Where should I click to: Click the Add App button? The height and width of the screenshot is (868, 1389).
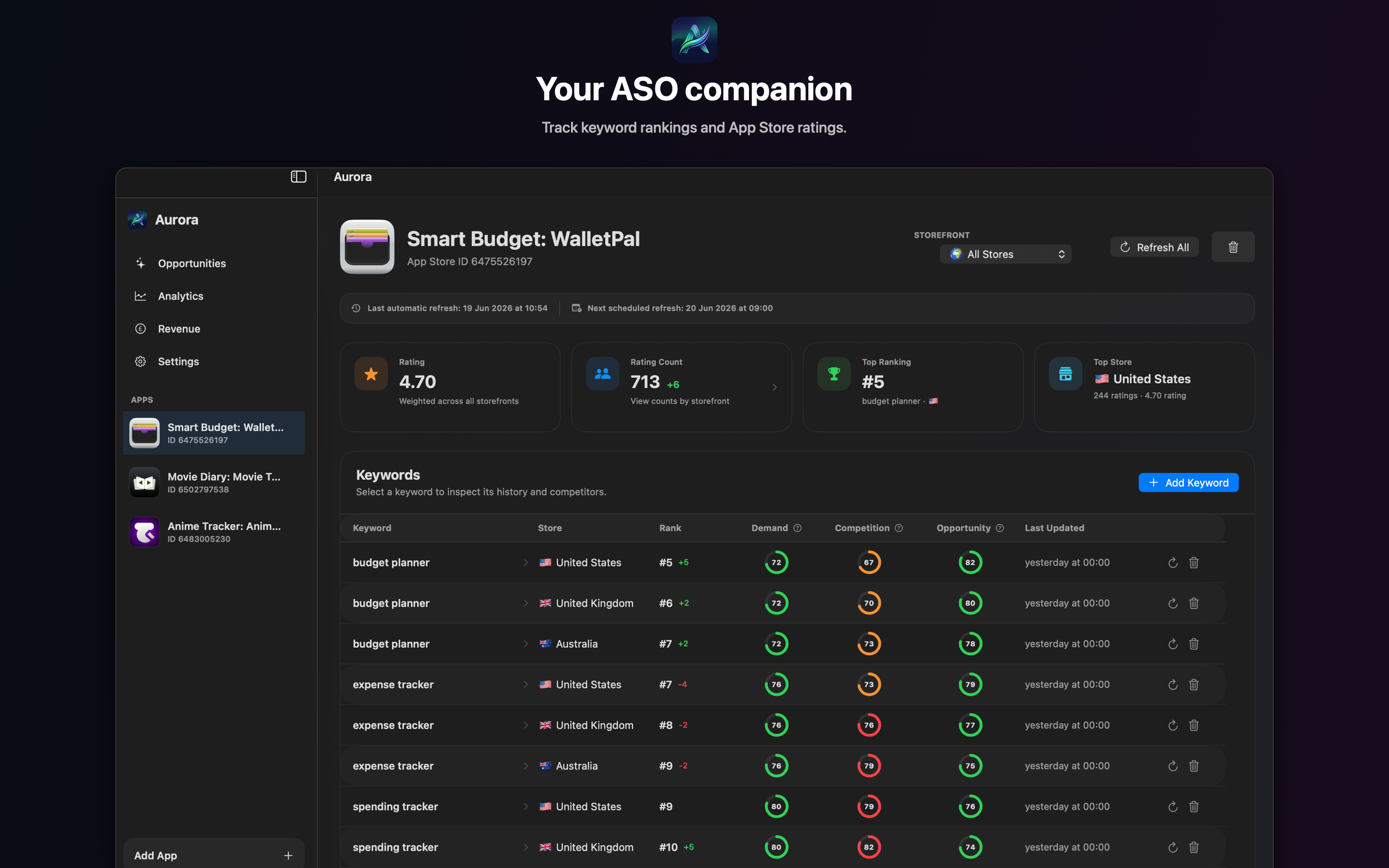(214, 855)
